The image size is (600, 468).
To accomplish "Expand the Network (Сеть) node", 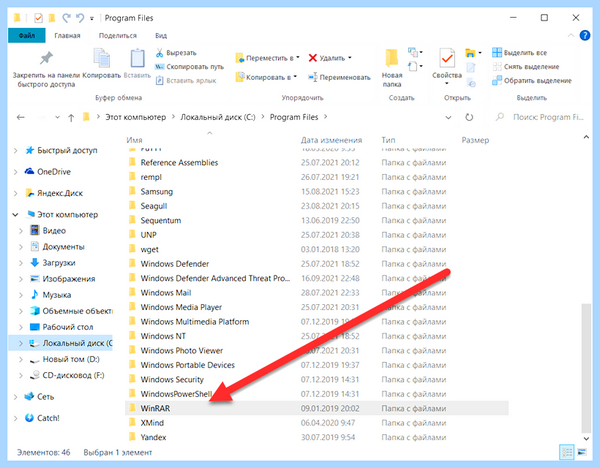I will [16, 397].
